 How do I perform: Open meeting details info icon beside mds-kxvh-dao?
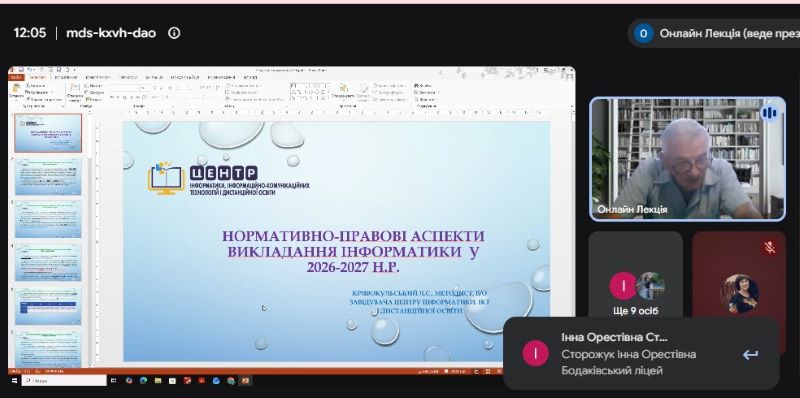coord(174,33)
